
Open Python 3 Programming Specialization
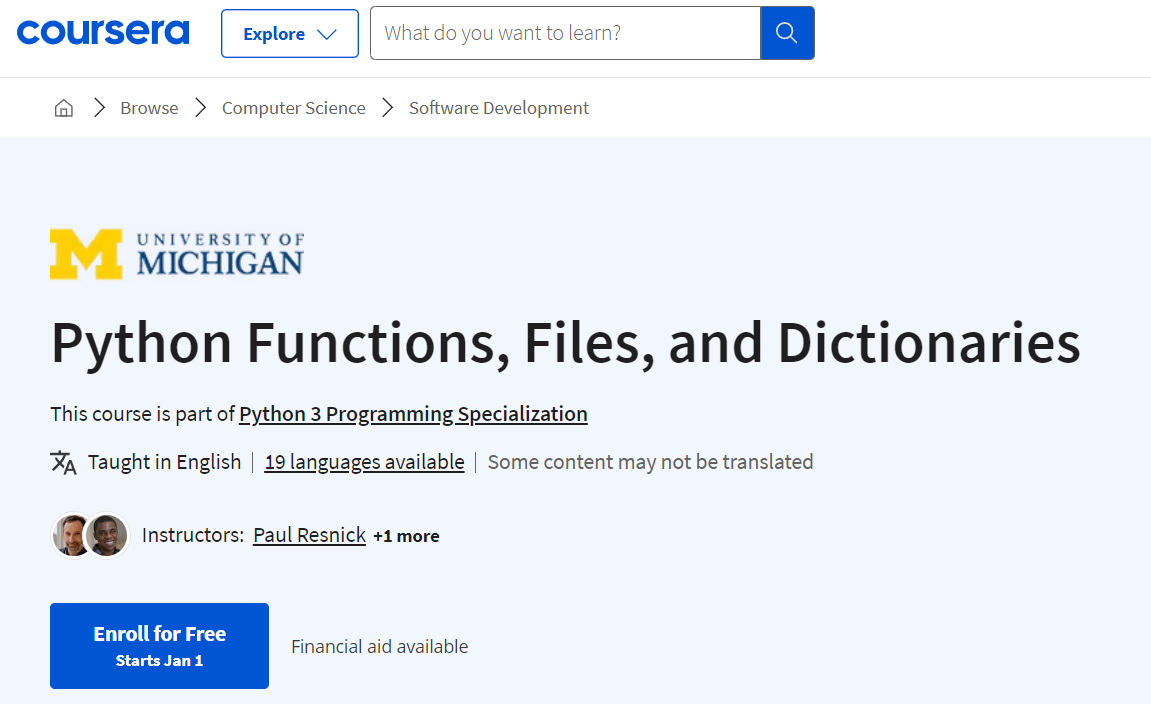[413, 413]
